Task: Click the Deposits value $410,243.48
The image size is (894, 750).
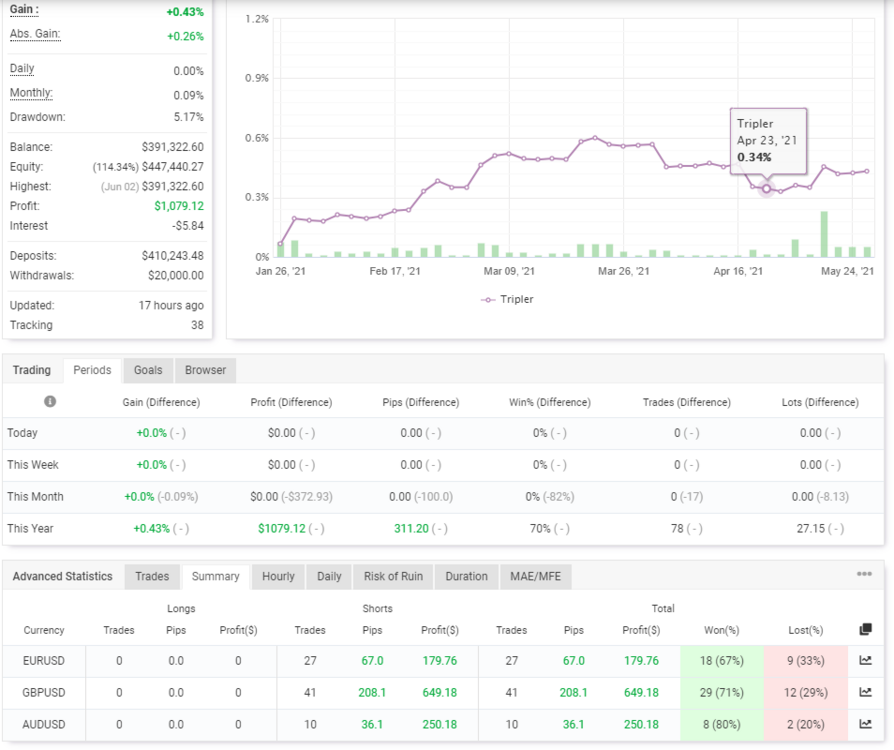Action: (173, 256)
